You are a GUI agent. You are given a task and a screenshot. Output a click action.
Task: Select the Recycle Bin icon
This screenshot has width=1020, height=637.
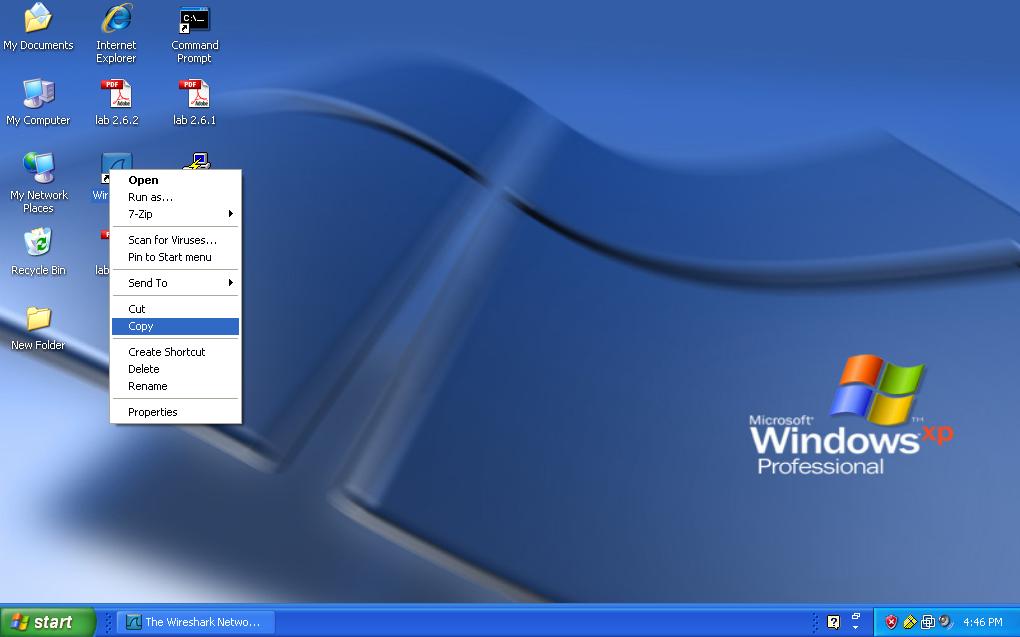tap(38, 242)
